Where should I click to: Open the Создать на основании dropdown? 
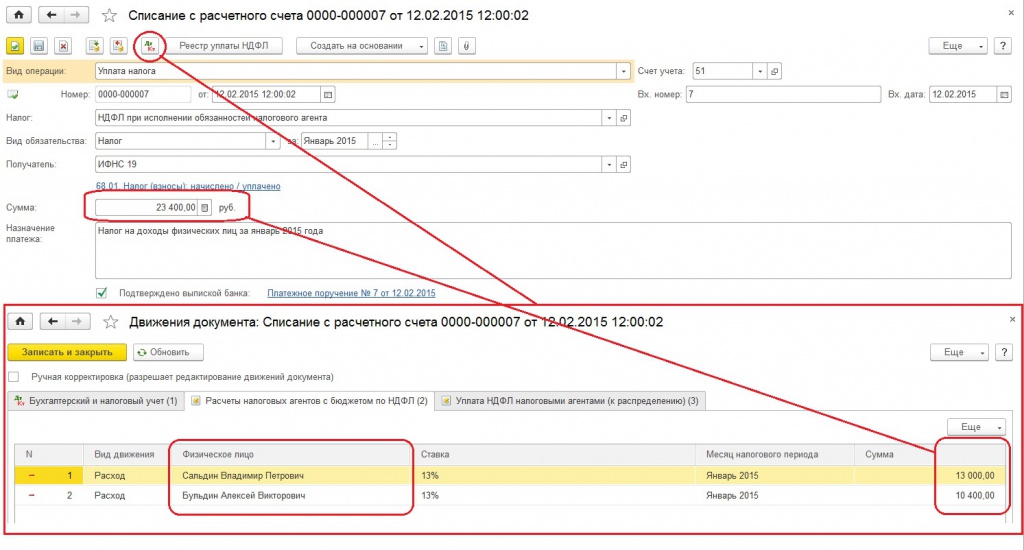coord(362,46)
